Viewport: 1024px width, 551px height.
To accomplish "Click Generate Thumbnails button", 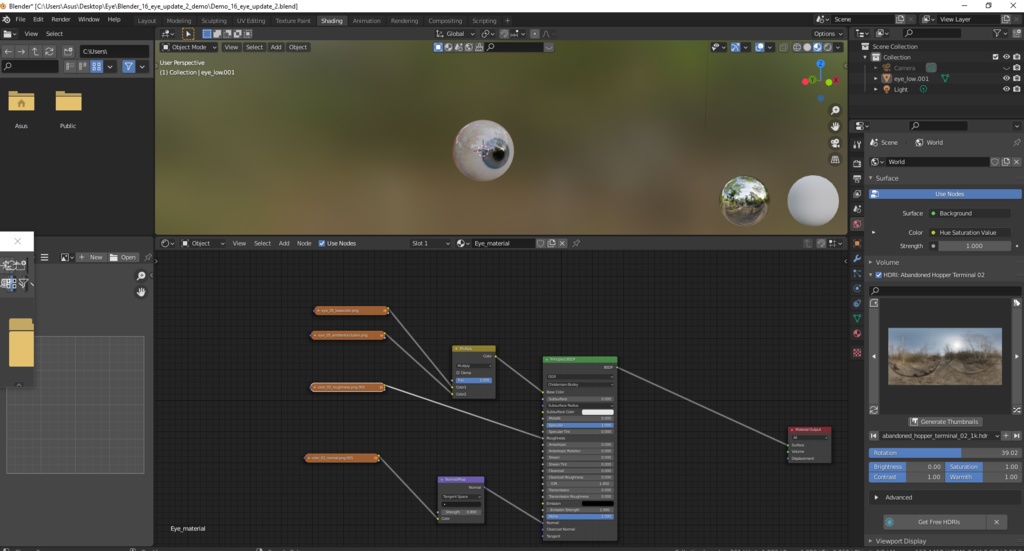I will pos(944,422).
